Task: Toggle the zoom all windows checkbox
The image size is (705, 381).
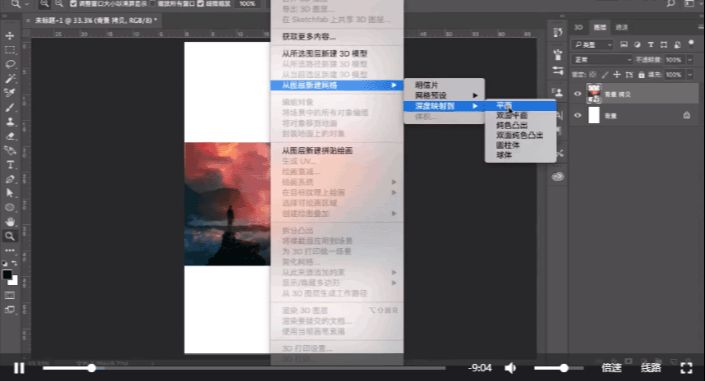Action: pos(152,4)
